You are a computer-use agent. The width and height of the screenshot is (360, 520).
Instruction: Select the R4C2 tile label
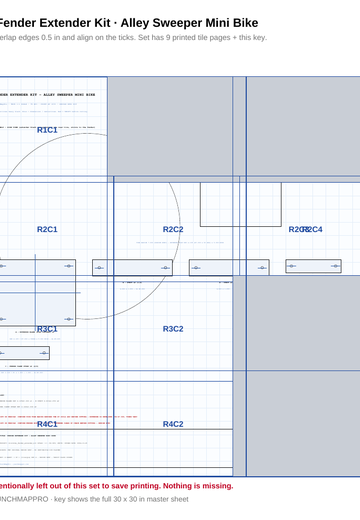[173, 424]
